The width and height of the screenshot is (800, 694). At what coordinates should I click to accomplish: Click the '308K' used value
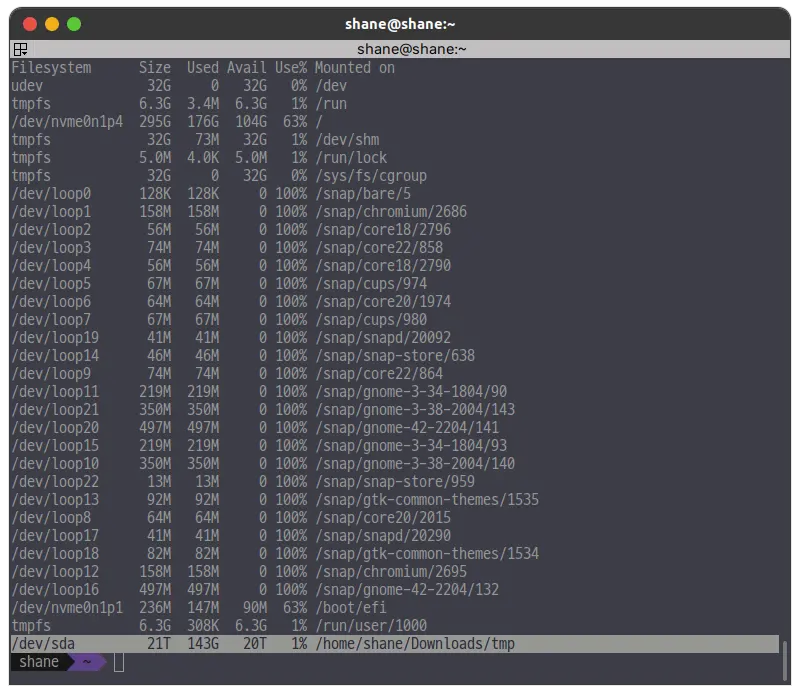pos(203,625)
